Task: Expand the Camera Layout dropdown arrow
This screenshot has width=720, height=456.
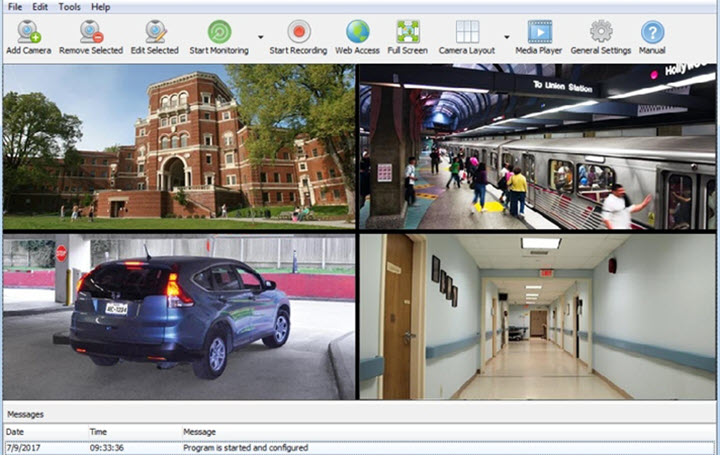Action: (506, 37)
